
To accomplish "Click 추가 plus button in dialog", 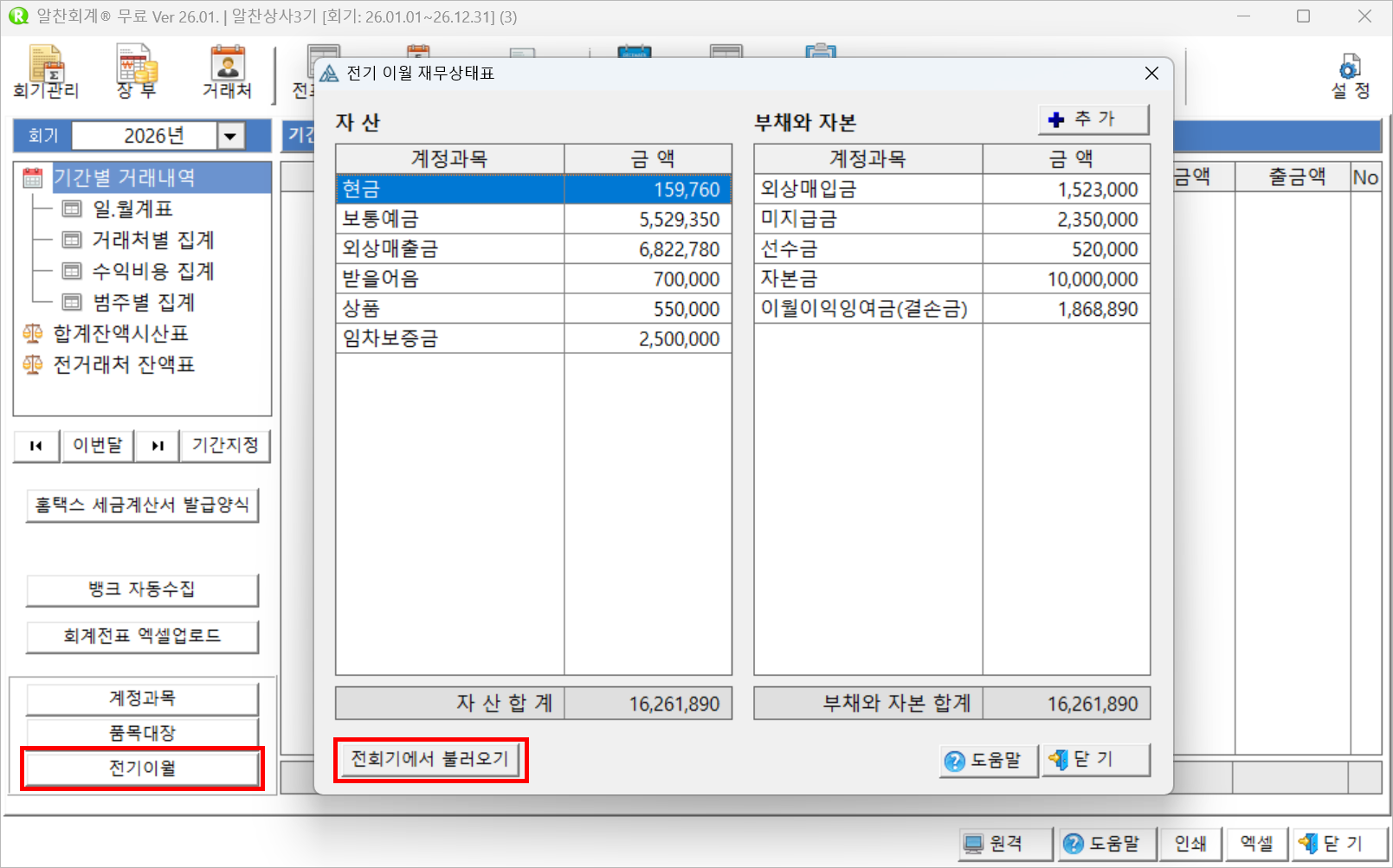I will (1093, 119).
